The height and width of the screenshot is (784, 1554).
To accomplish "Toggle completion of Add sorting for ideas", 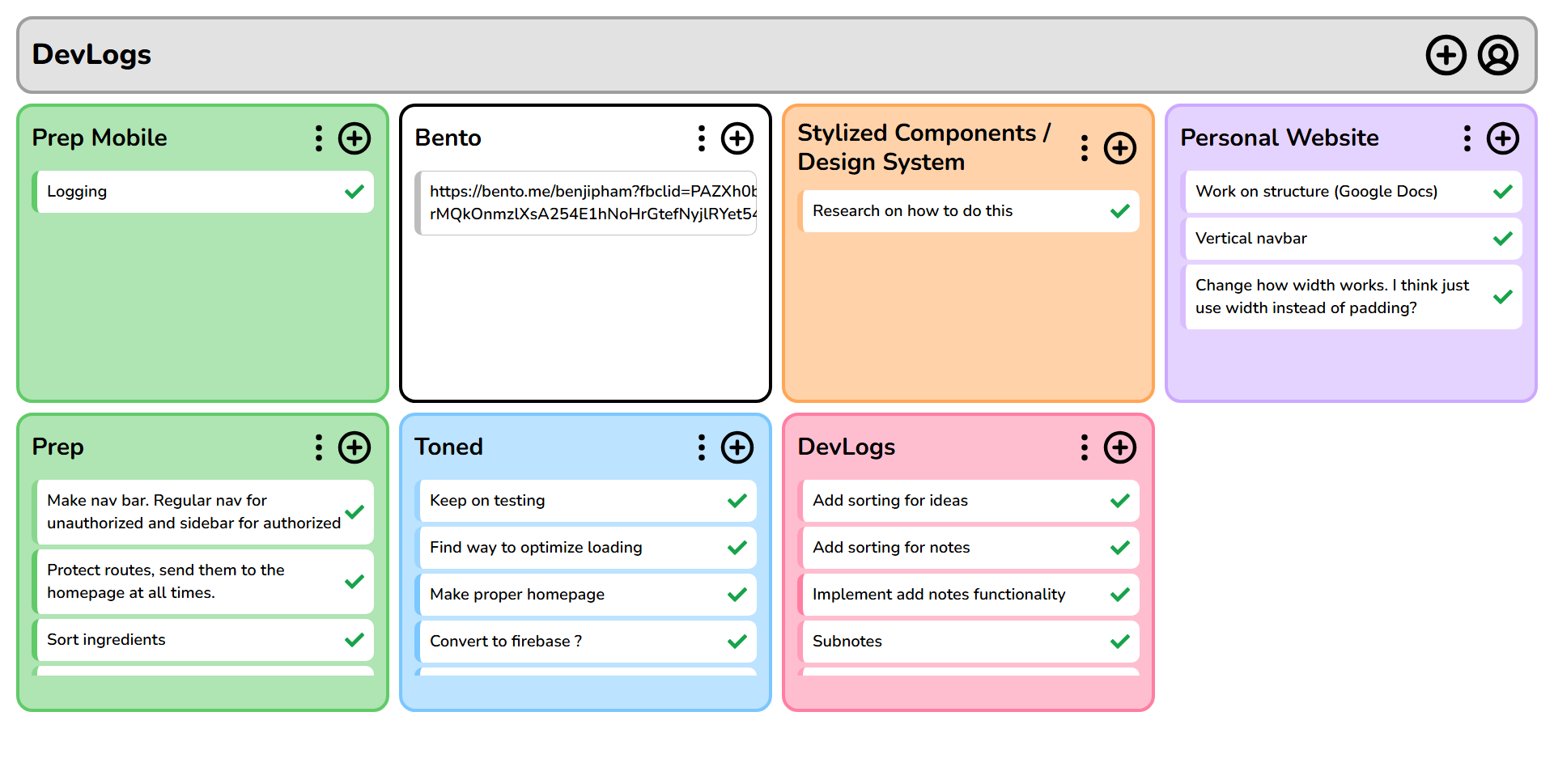I will click(x=1120, y=501).
